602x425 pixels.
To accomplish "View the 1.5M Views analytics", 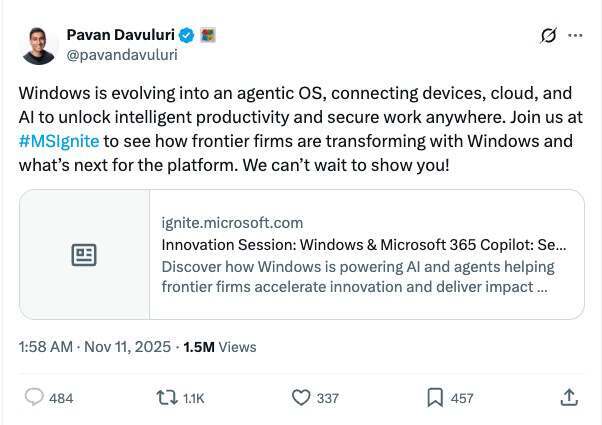I will [220, 347].
